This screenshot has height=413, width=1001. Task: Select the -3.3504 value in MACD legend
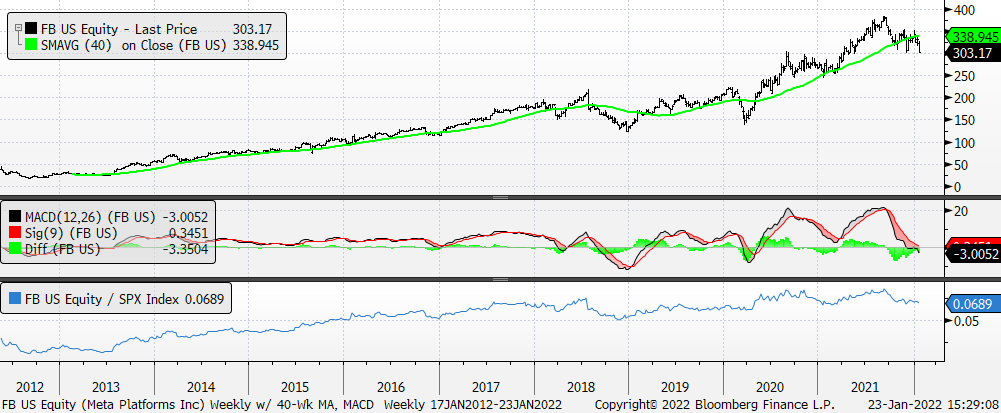point(184,250)
